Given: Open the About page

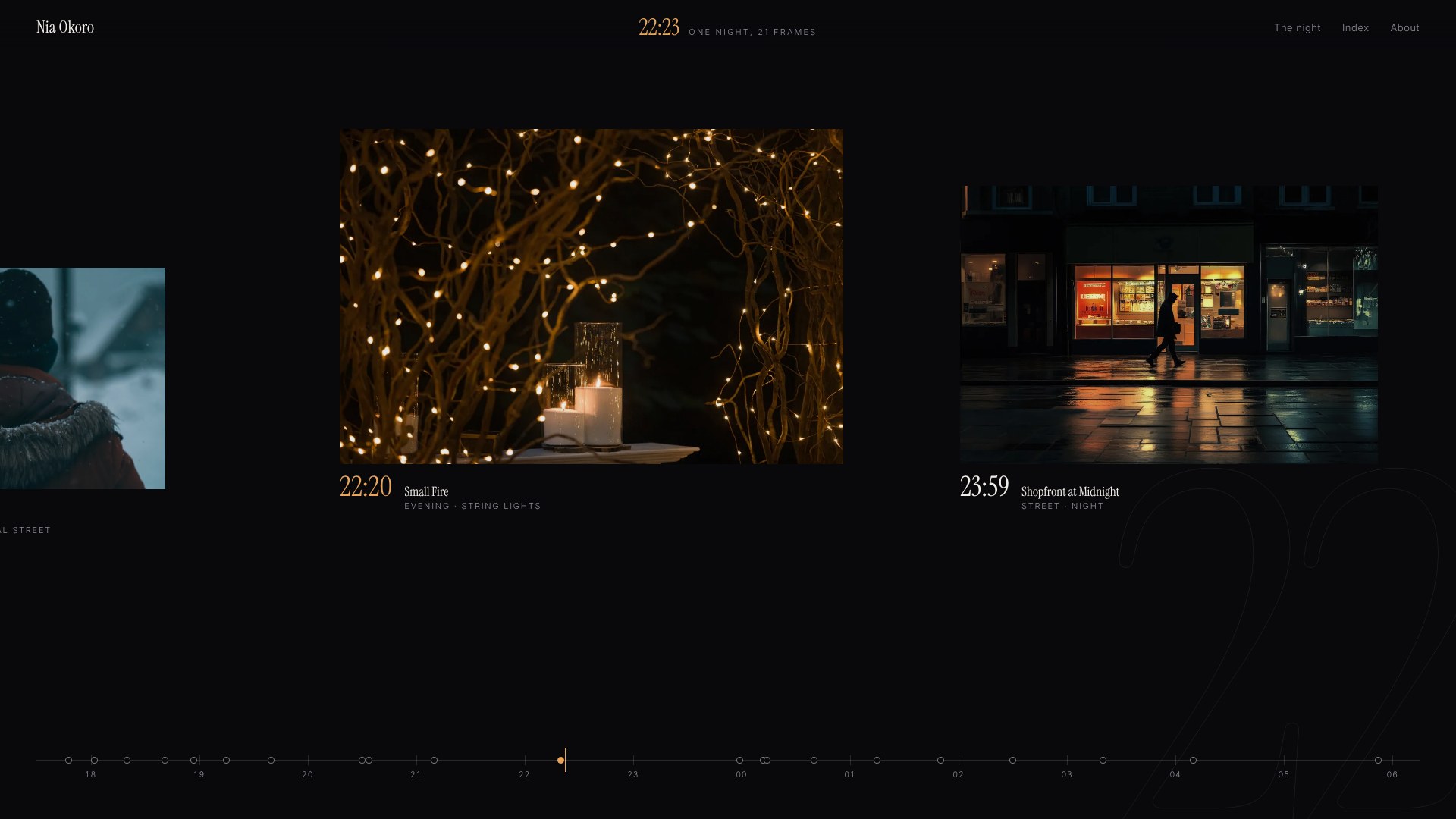Looking at the screenshot, I should click(1404, 28).
